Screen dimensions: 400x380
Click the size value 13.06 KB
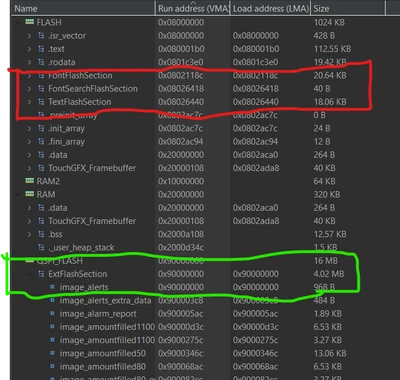point(330,353)
